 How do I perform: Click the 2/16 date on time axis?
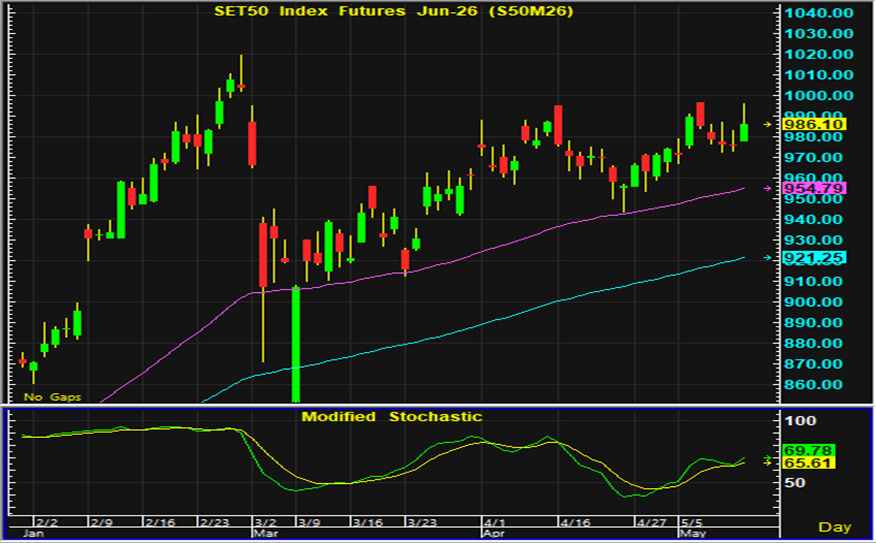(160, 523)
